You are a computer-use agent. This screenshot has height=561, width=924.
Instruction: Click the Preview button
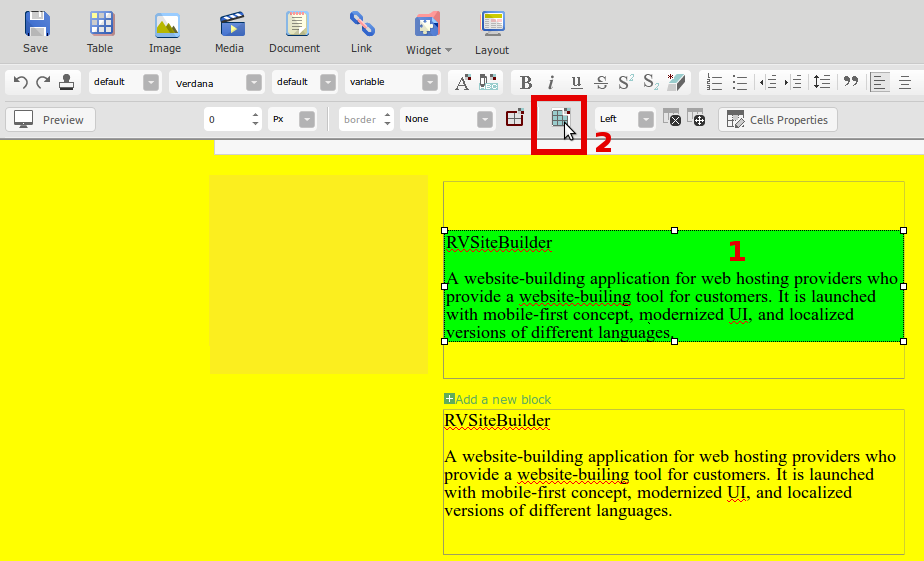(50, 120)
